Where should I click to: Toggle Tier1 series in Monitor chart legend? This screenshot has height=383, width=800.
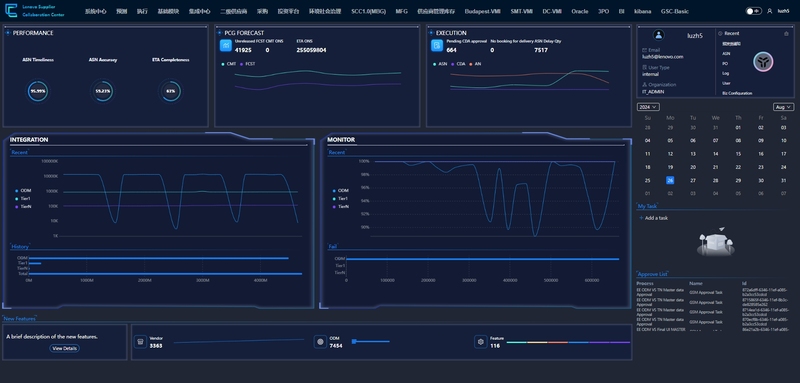click(x=340, y=198)
